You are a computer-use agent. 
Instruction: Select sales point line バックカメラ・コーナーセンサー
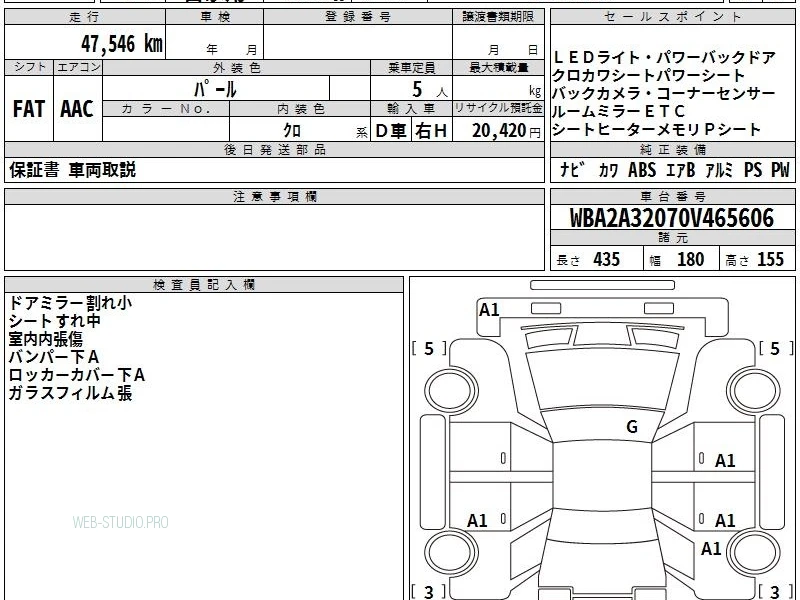pyautogui.click(x=664, y=93)
